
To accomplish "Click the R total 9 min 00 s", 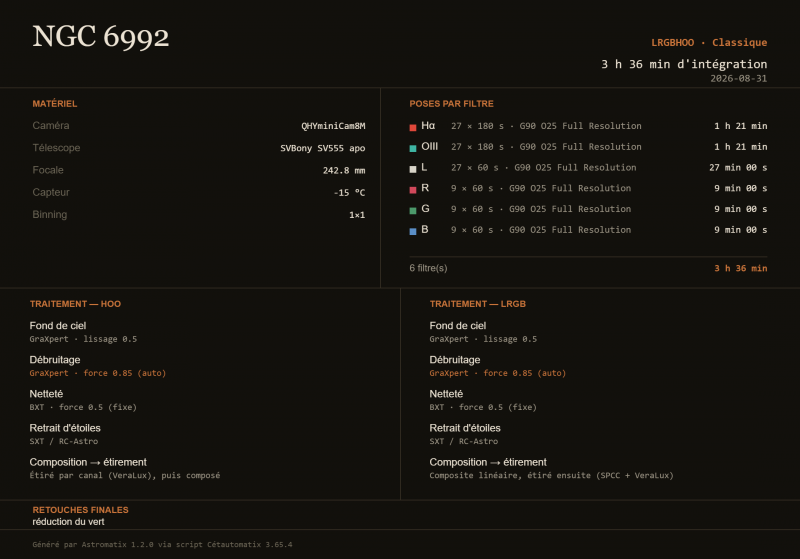I will point(741,189).
